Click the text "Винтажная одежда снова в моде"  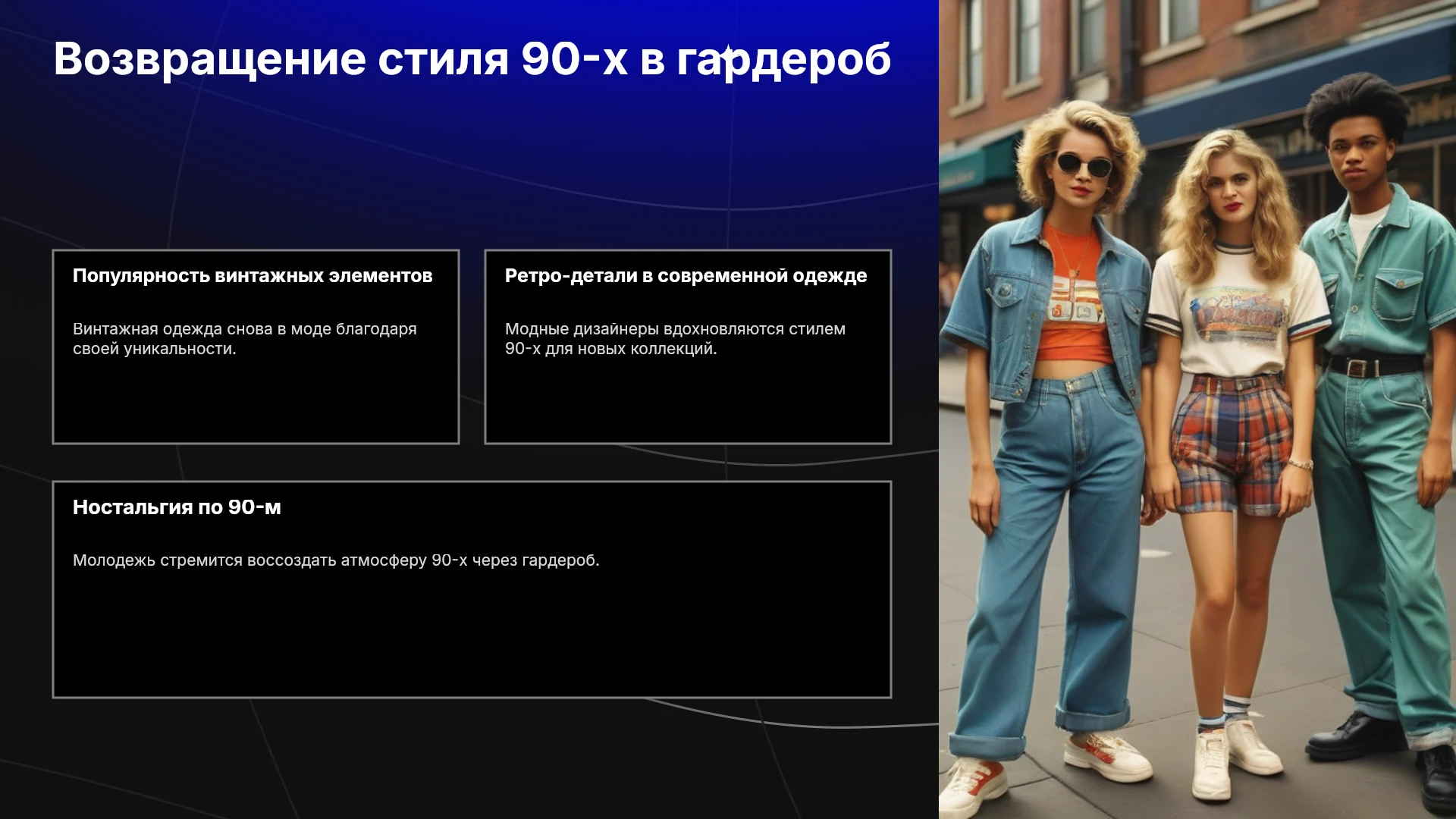tap(202, 329)
